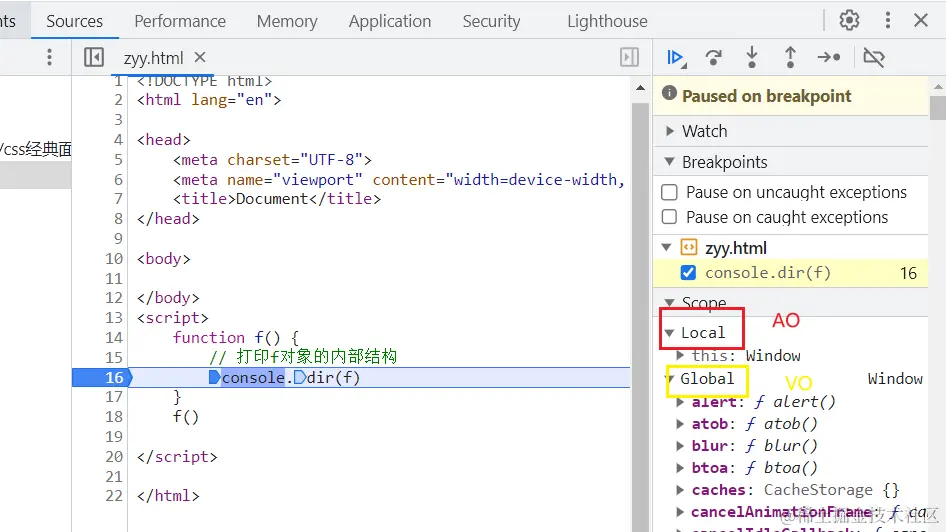This screenshot has height=532, width=946.
Task: Click the info icon beside Paused on breakpoint
Action: pos(669,93)
